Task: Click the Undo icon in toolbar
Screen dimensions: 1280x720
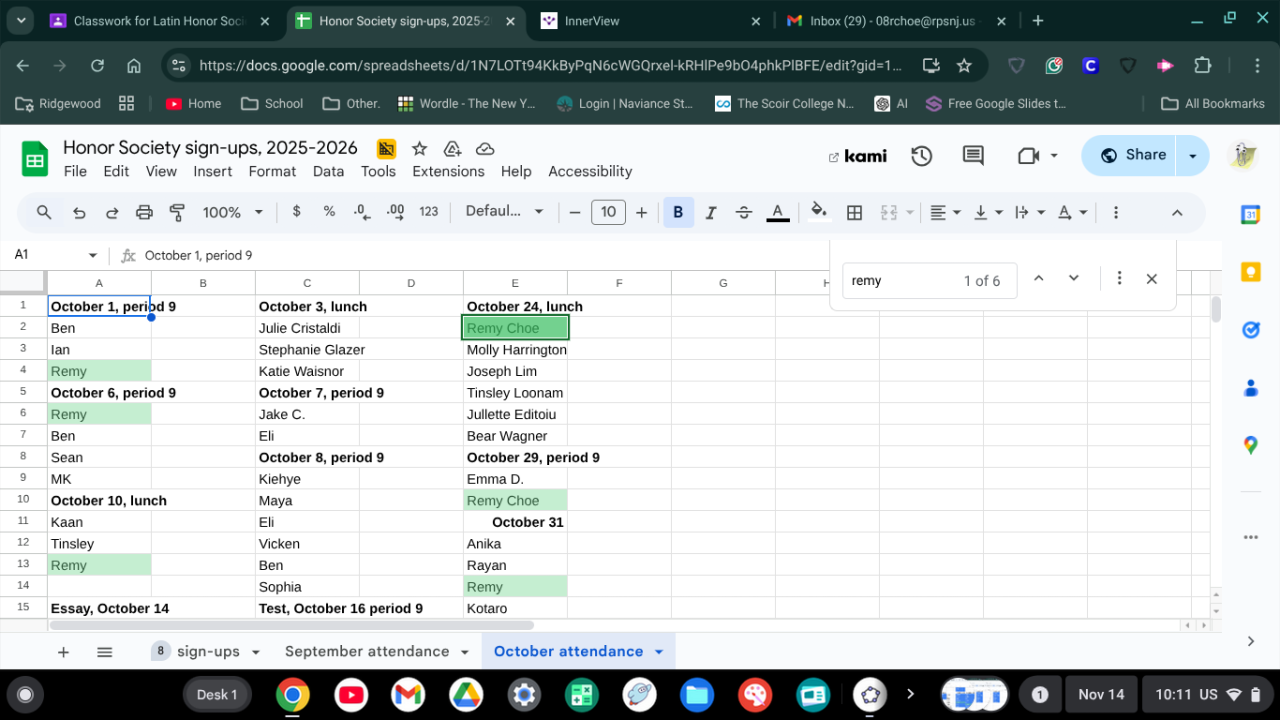Action: click(x=79, y=212)
